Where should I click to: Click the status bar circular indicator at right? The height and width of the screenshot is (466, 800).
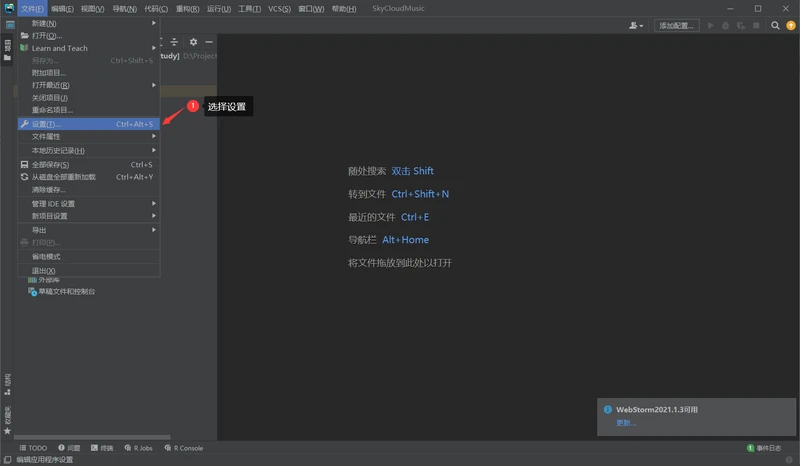pyautogui.click(x=789, y=460)
